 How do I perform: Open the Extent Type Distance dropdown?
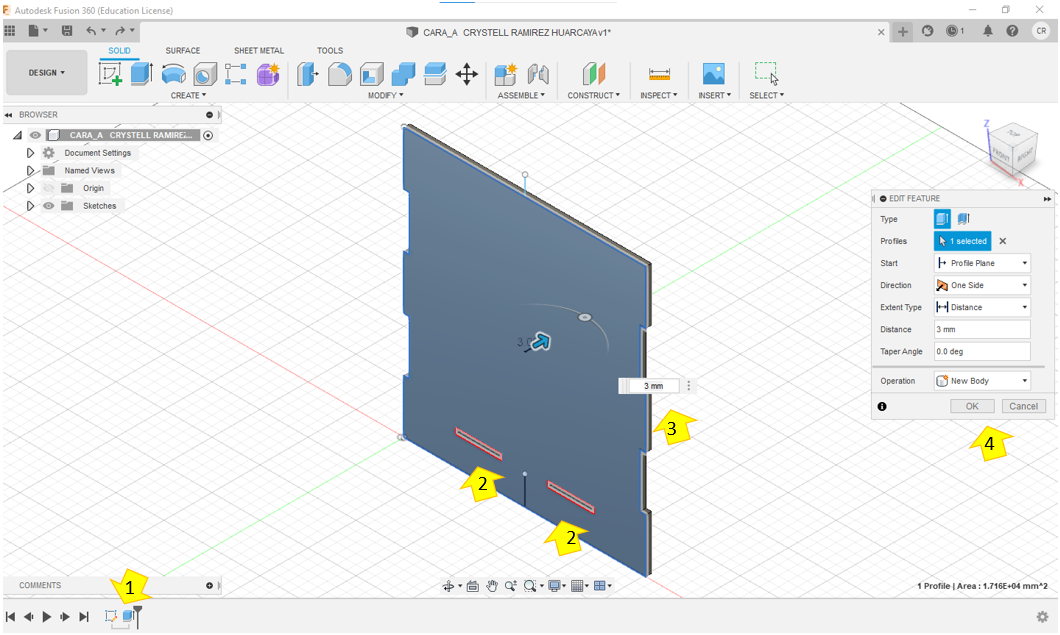click(x=982, y=307)
